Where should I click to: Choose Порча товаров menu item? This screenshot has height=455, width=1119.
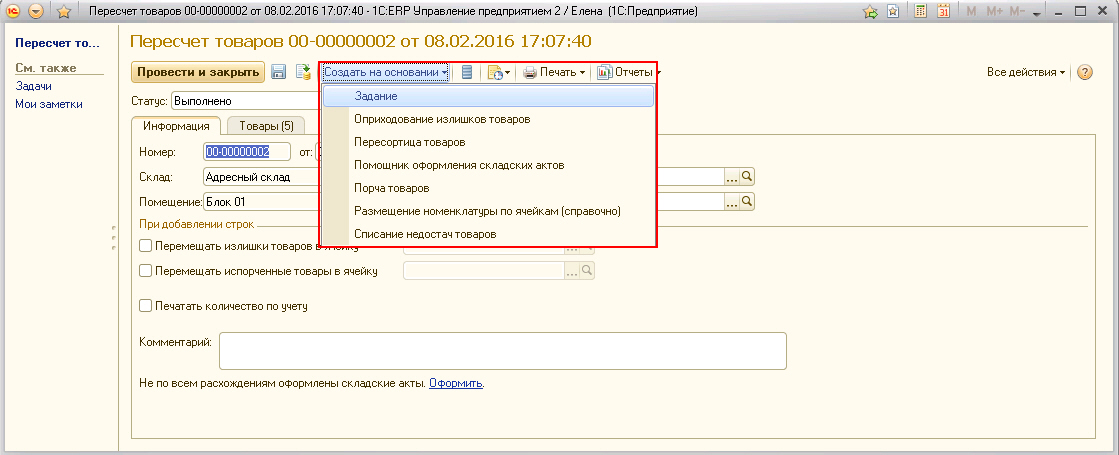(488, 188)
